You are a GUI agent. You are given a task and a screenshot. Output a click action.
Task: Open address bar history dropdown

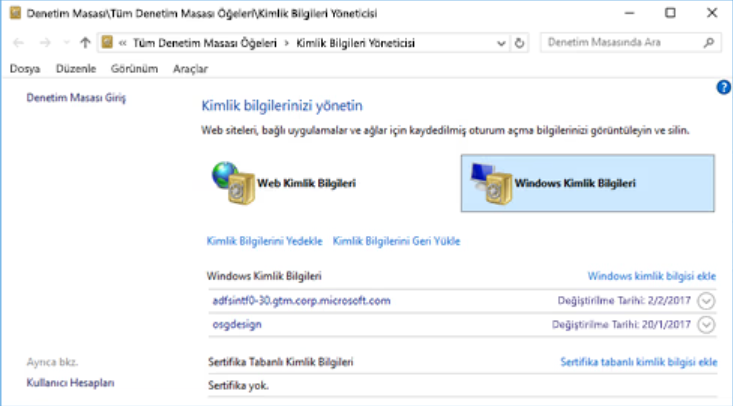pyautogui.click(x=501, y=44)
